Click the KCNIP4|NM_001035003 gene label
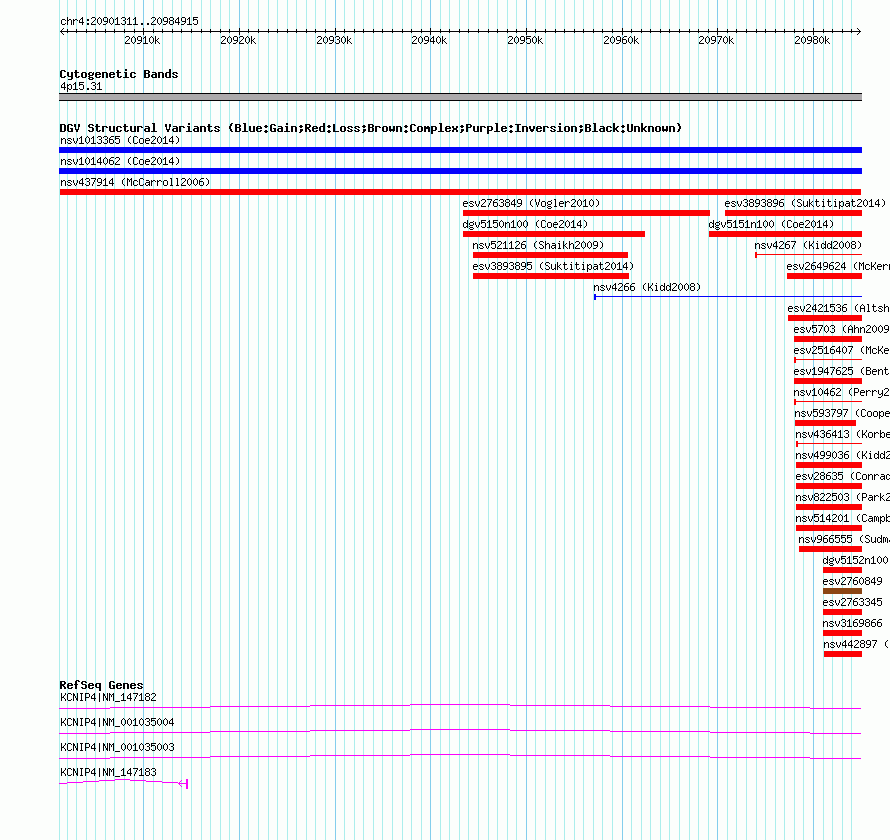This screenshot has height=840, width=890. coord(117,747)
